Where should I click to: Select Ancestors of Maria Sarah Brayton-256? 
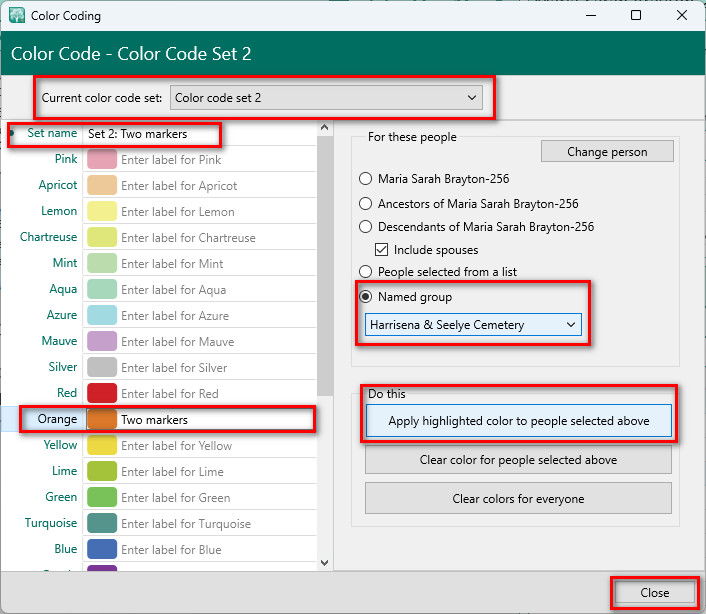(365, 203)
